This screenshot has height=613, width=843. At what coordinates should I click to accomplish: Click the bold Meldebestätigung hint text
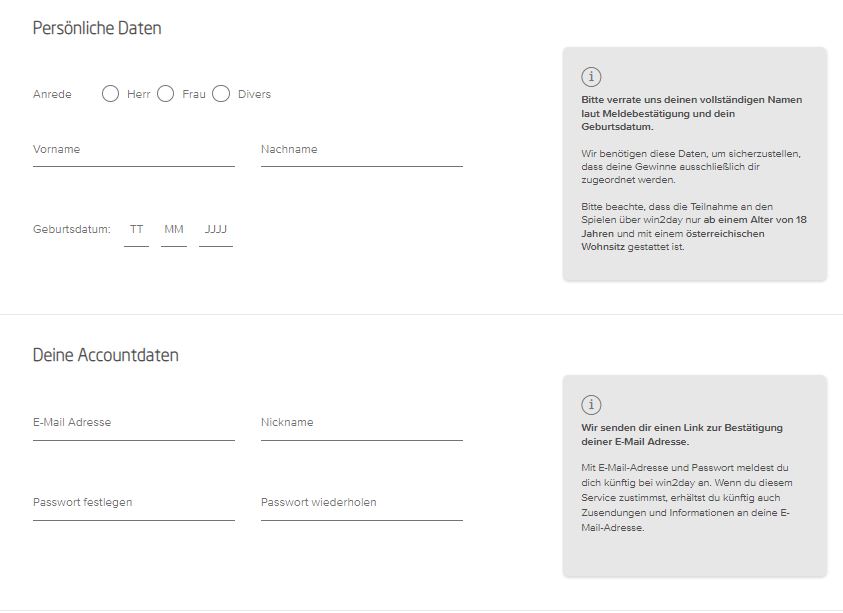point(691,113)
